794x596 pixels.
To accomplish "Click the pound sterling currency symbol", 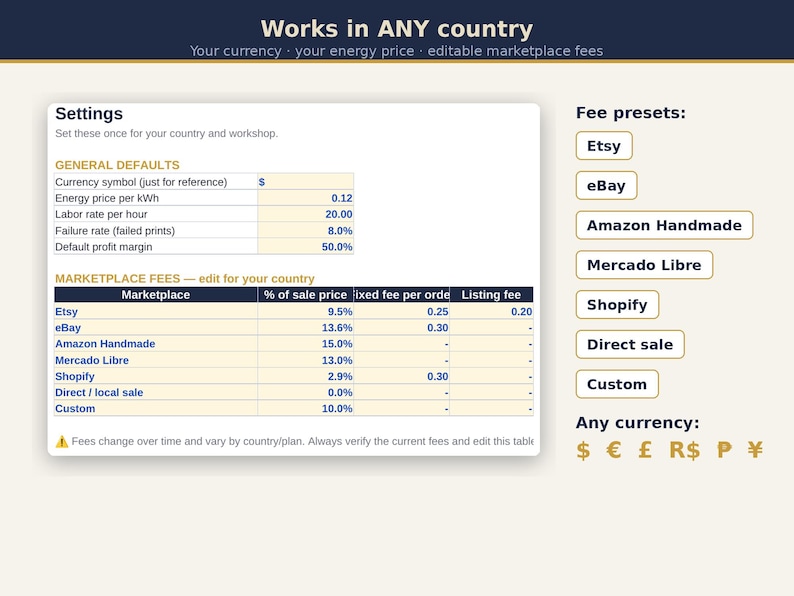I will click(x=645, y=450).
